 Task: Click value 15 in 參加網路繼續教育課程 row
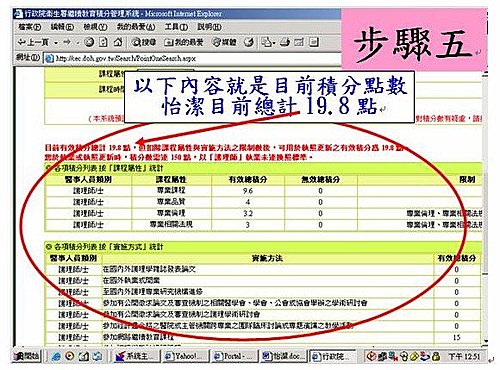coord(457,337)
